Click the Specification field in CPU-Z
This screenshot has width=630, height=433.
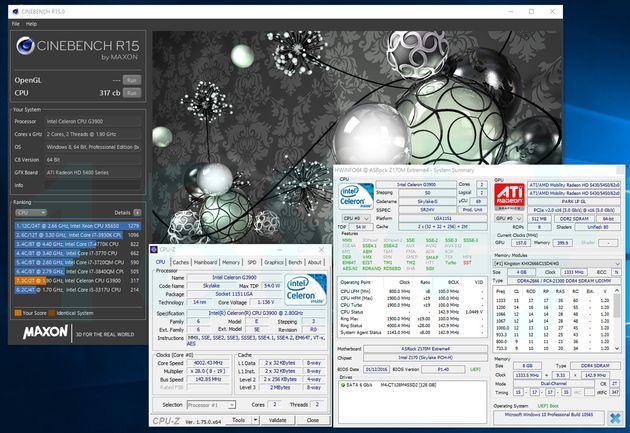point(256,313)
